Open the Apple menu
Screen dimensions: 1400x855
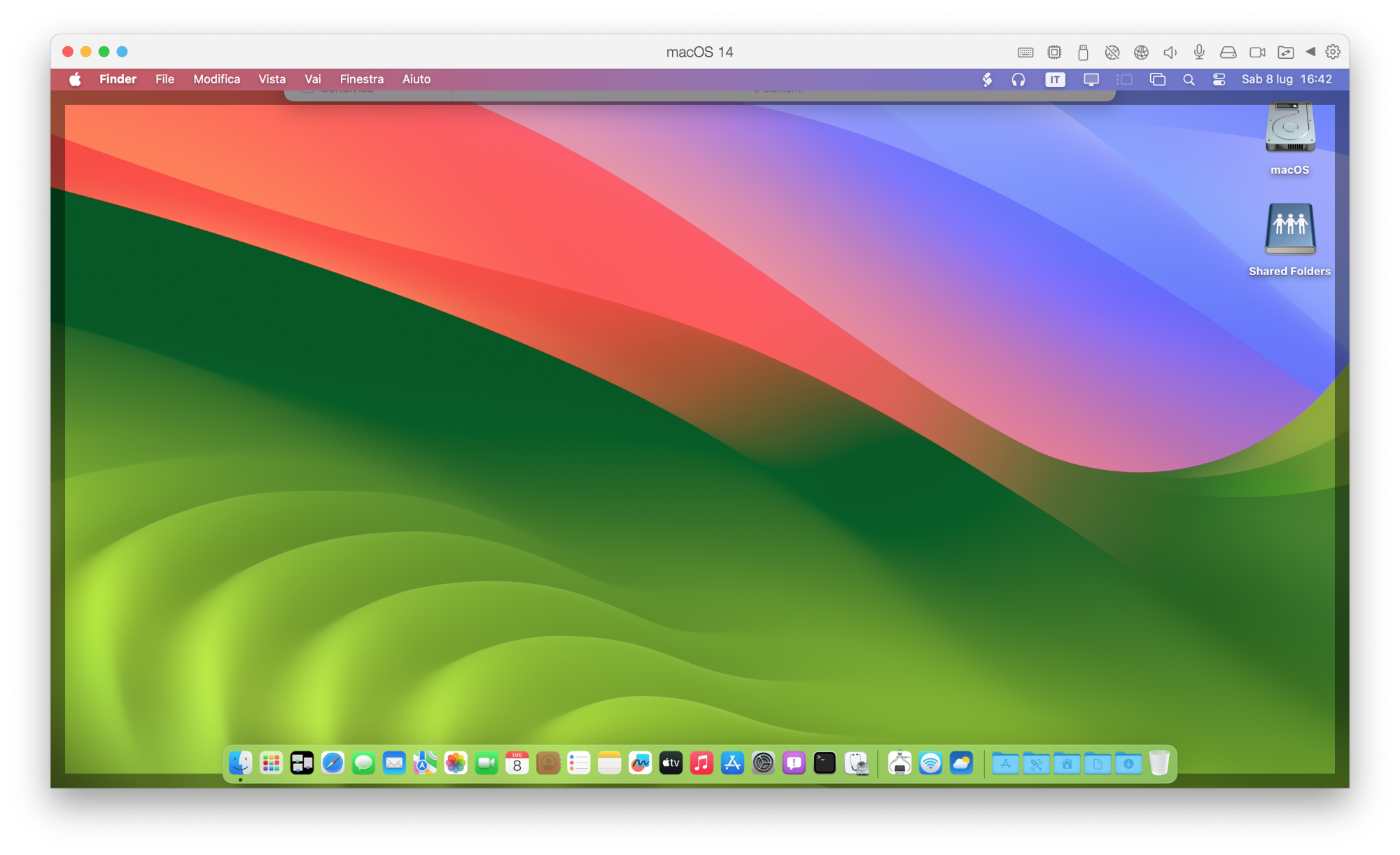click(75, 80)
